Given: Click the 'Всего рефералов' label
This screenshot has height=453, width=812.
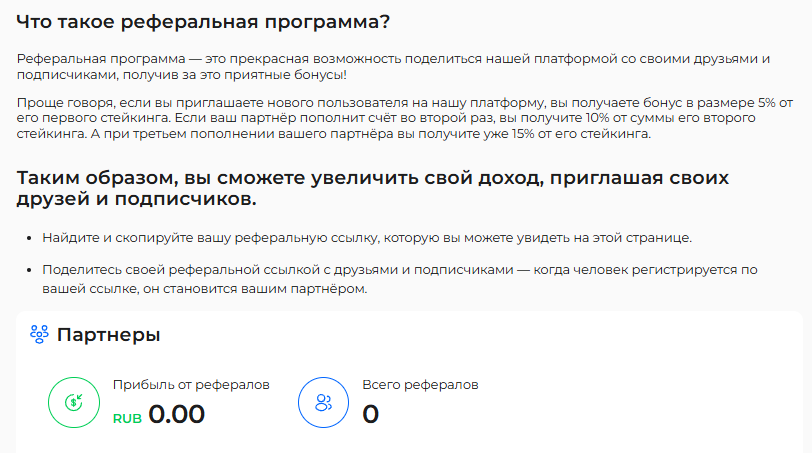Looking at the screenshot, I should point(420,385).
